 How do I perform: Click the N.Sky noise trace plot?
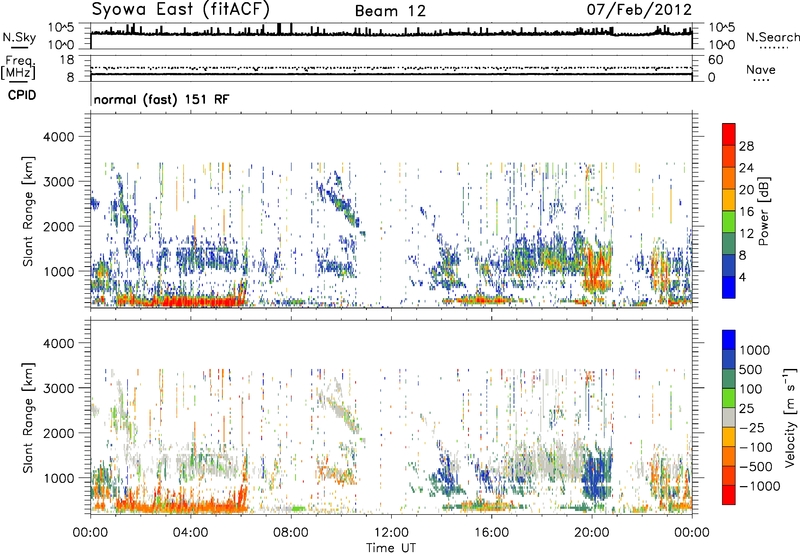point(391,36)
